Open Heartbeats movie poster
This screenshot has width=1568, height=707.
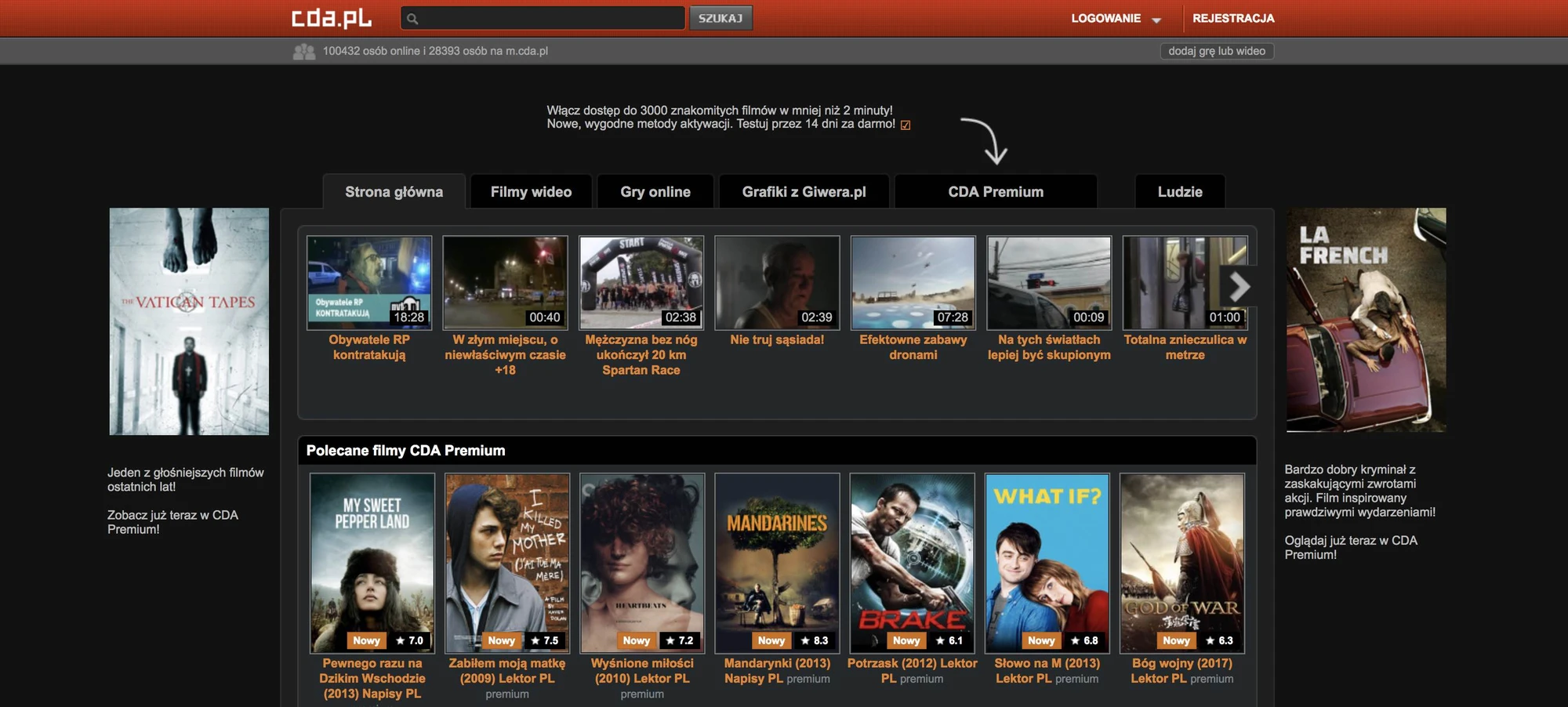(642, 563)
